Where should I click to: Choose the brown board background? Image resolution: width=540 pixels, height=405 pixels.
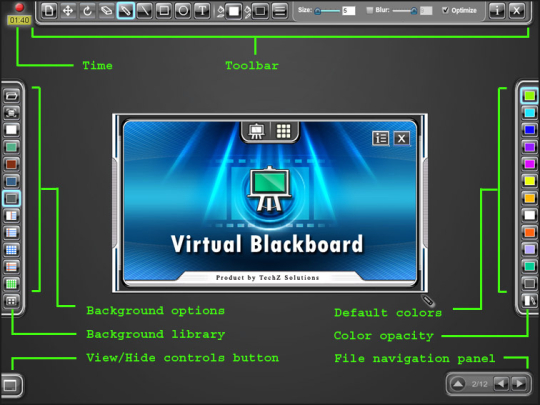(11, 164)
